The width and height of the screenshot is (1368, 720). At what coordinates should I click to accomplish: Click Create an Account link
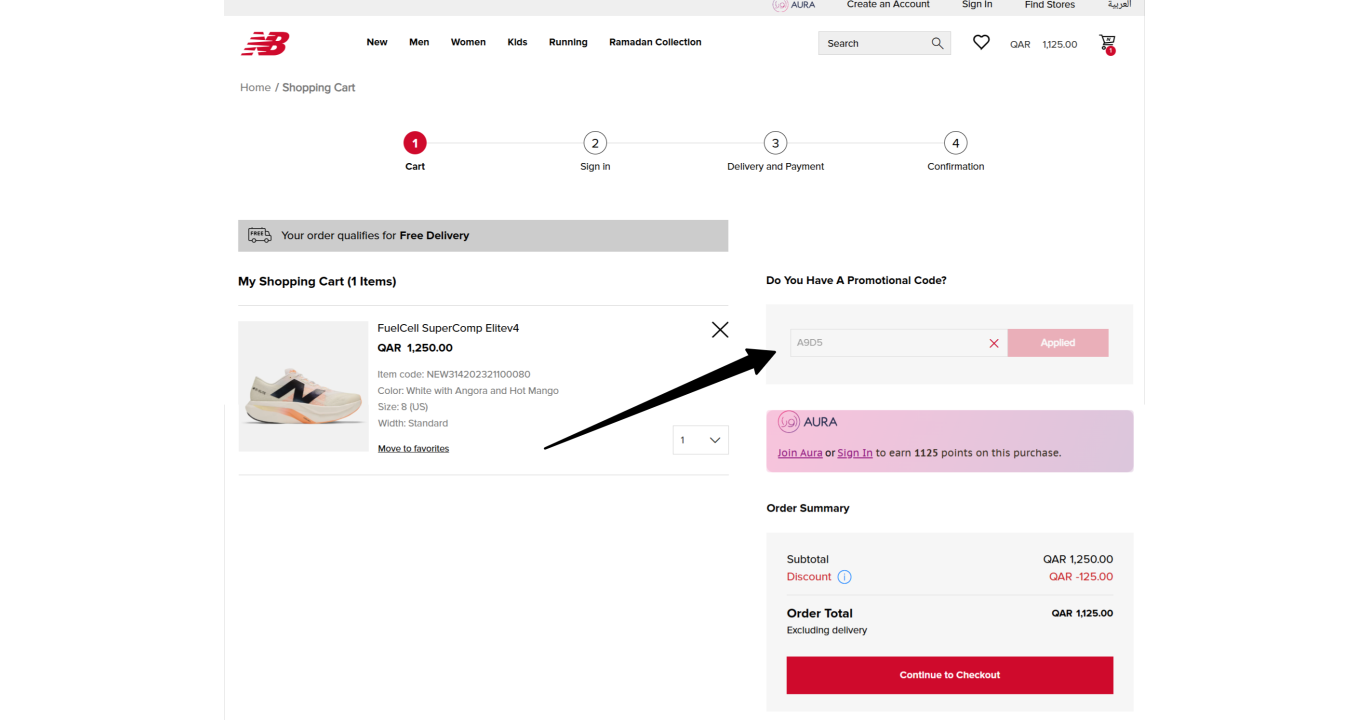coord(888,5)
